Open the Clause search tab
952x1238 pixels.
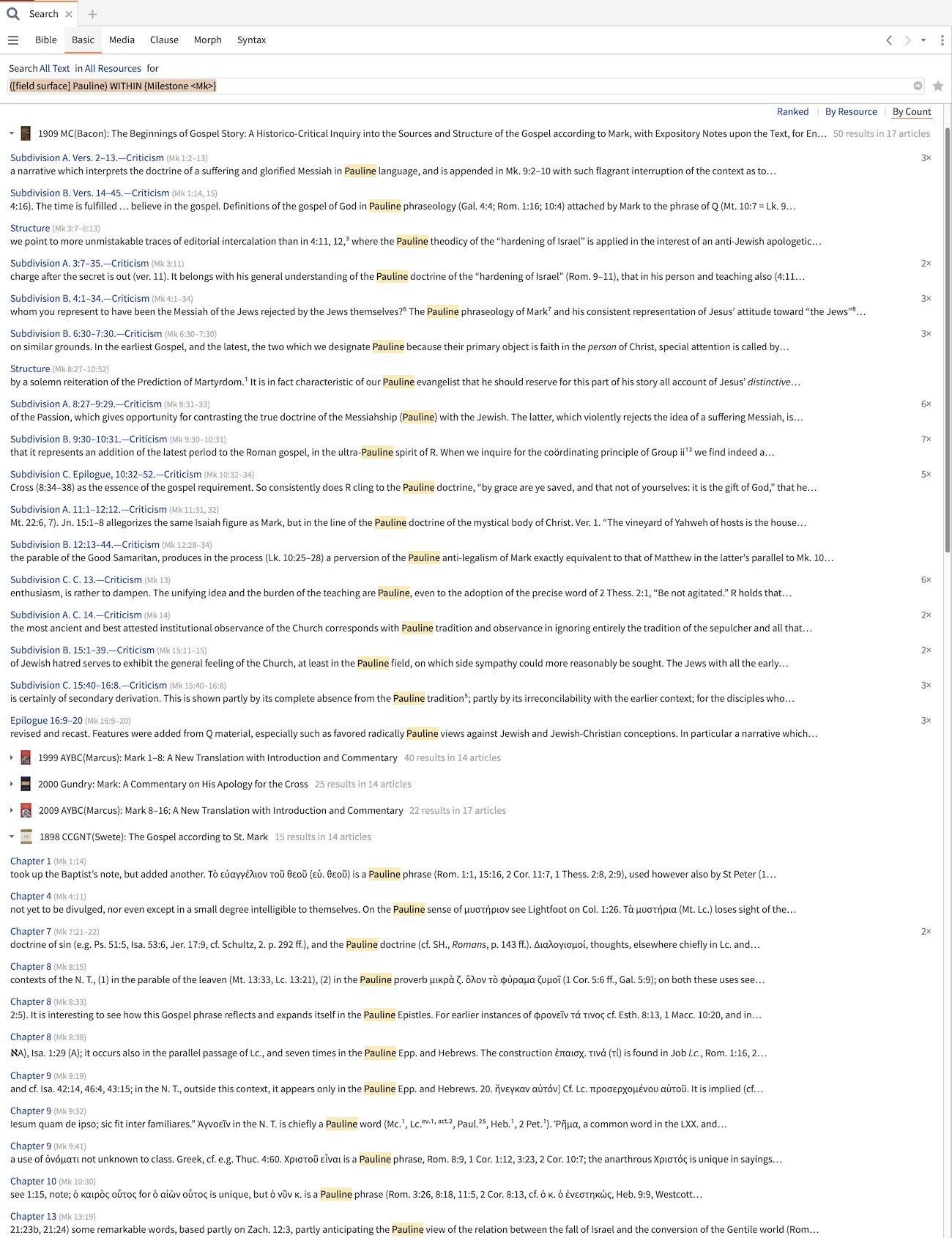(164, 40)
